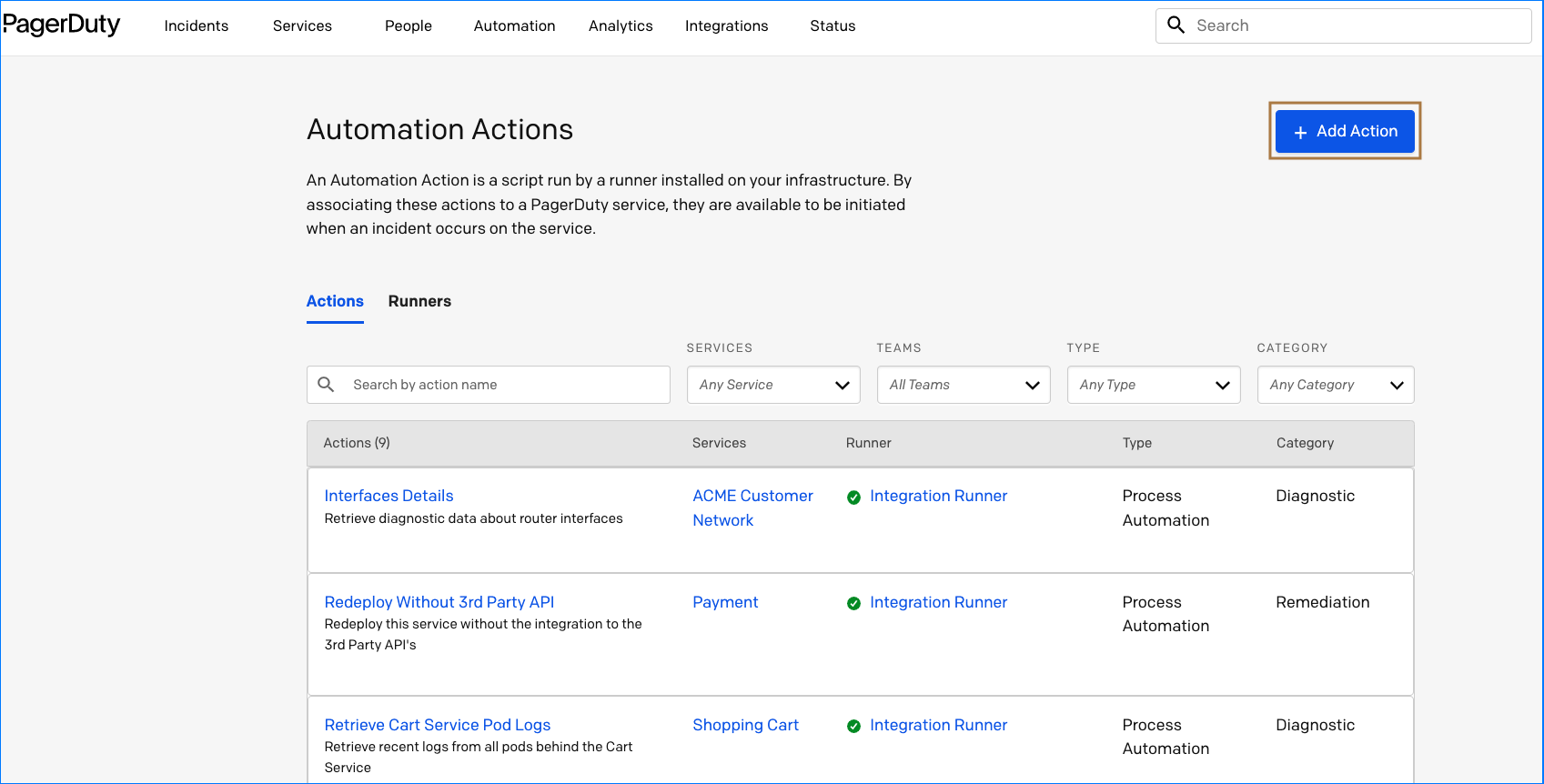Click green status check for Interfaces Details runner
Image resolution: width=1544 pixels, height=784 pixels.
tap(853, 498)
